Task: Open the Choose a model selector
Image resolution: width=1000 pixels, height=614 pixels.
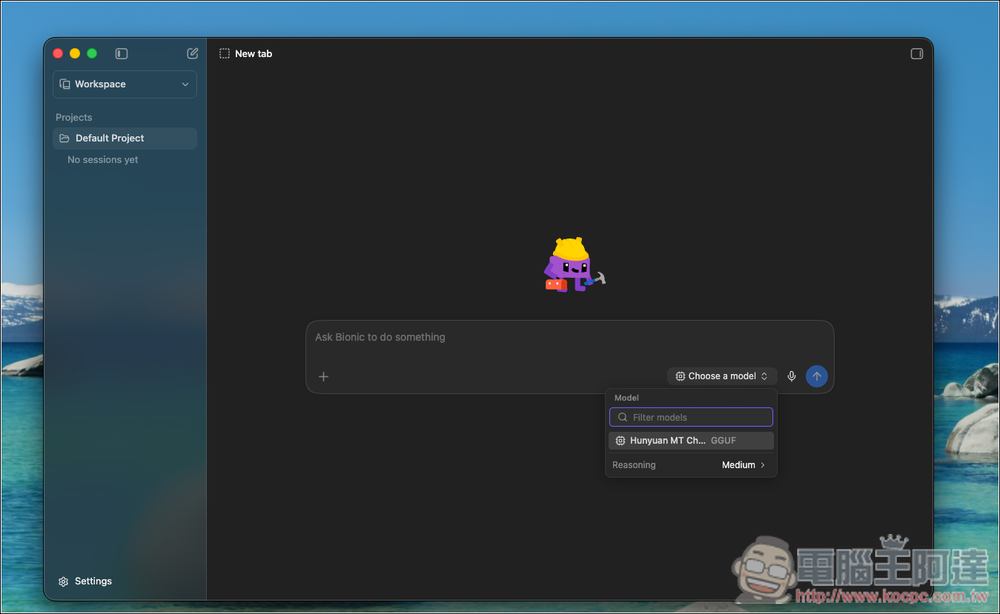Action: (722, 376)
